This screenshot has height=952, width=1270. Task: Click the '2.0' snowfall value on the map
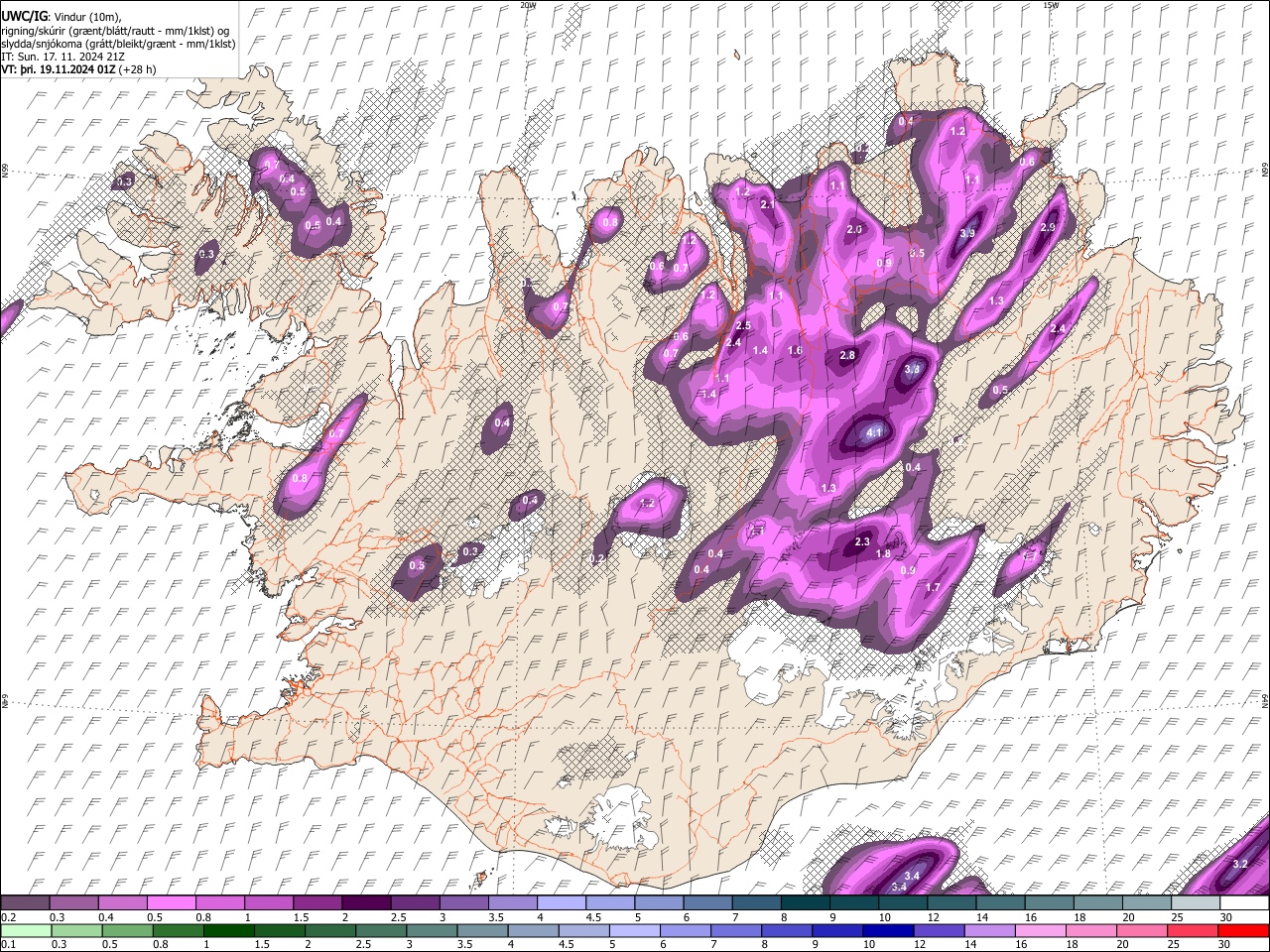(854, 229)
